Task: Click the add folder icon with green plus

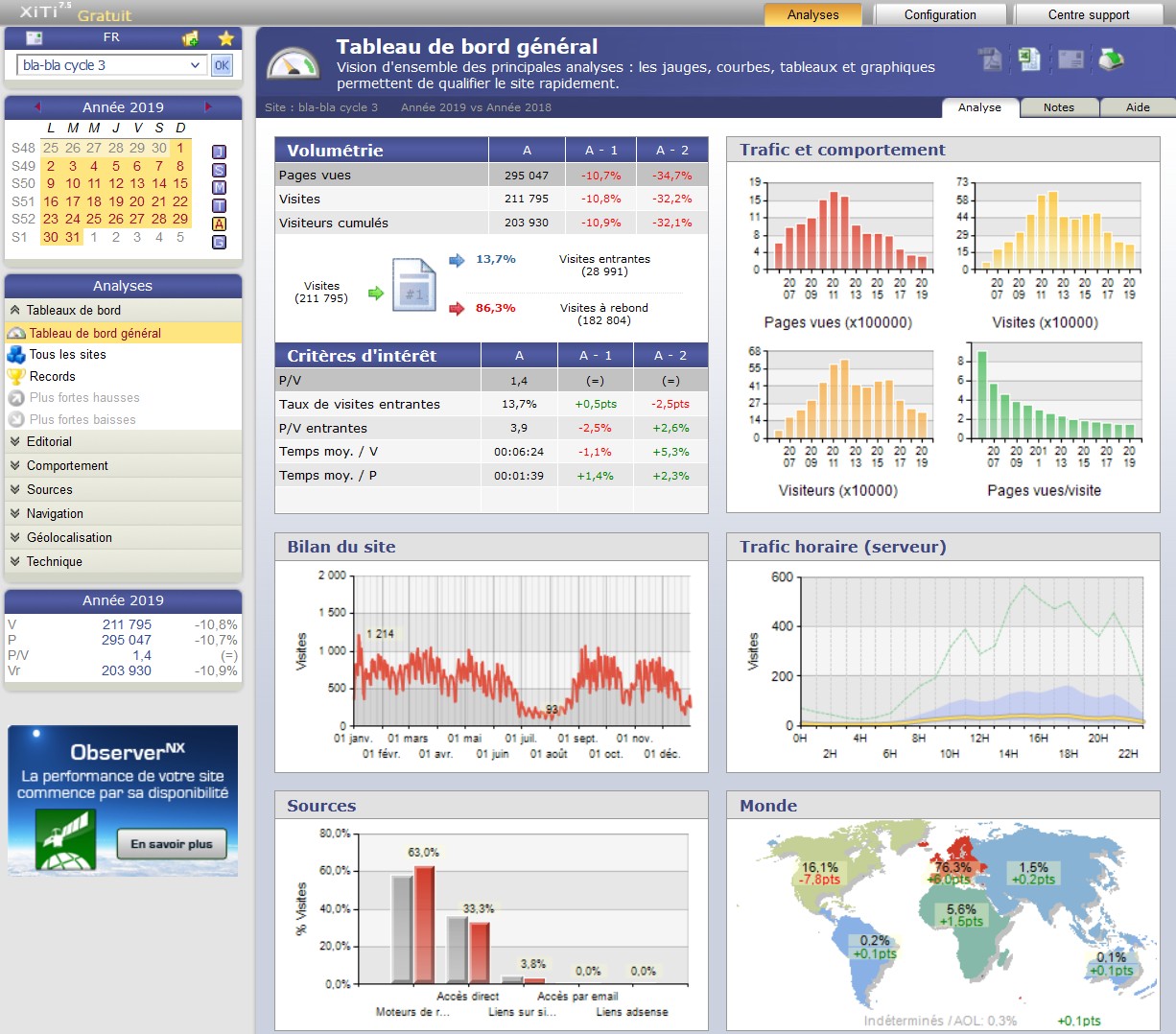Action: (190, 38)
